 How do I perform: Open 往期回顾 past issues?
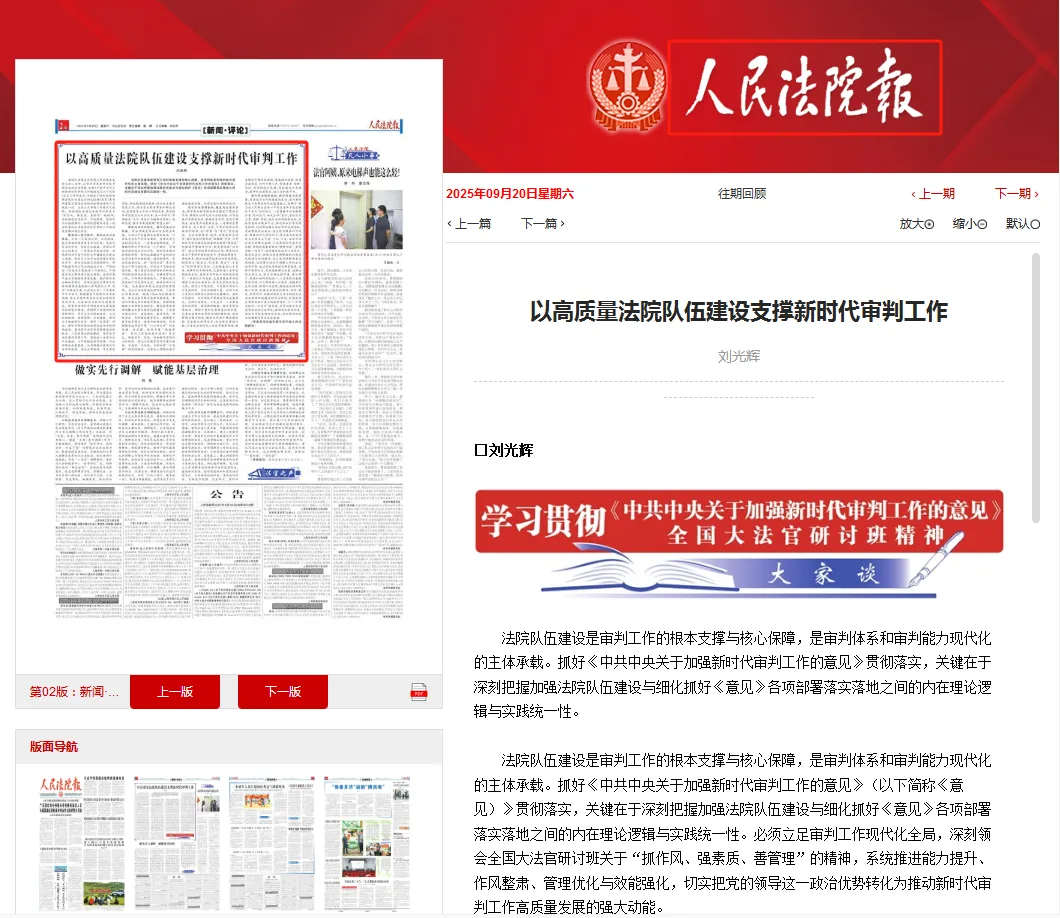(742, 193)
